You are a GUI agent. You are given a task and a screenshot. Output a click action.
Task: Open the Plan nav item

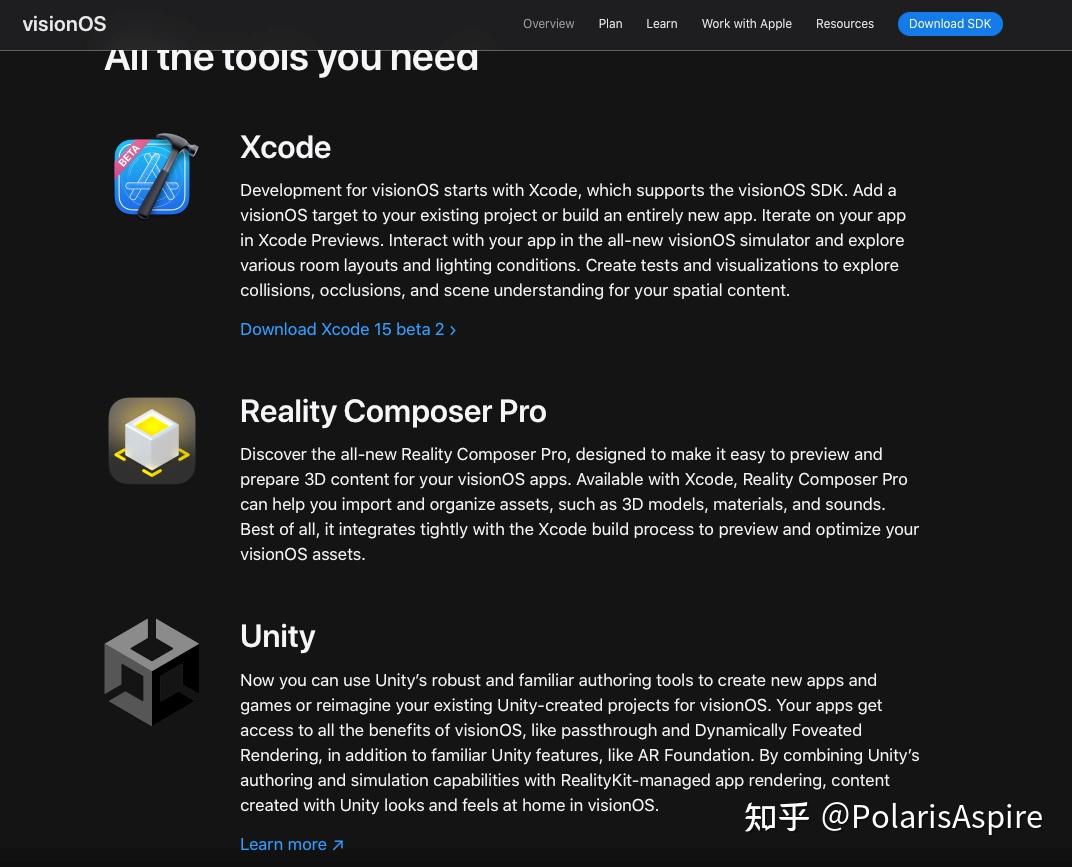click(610, 24)
